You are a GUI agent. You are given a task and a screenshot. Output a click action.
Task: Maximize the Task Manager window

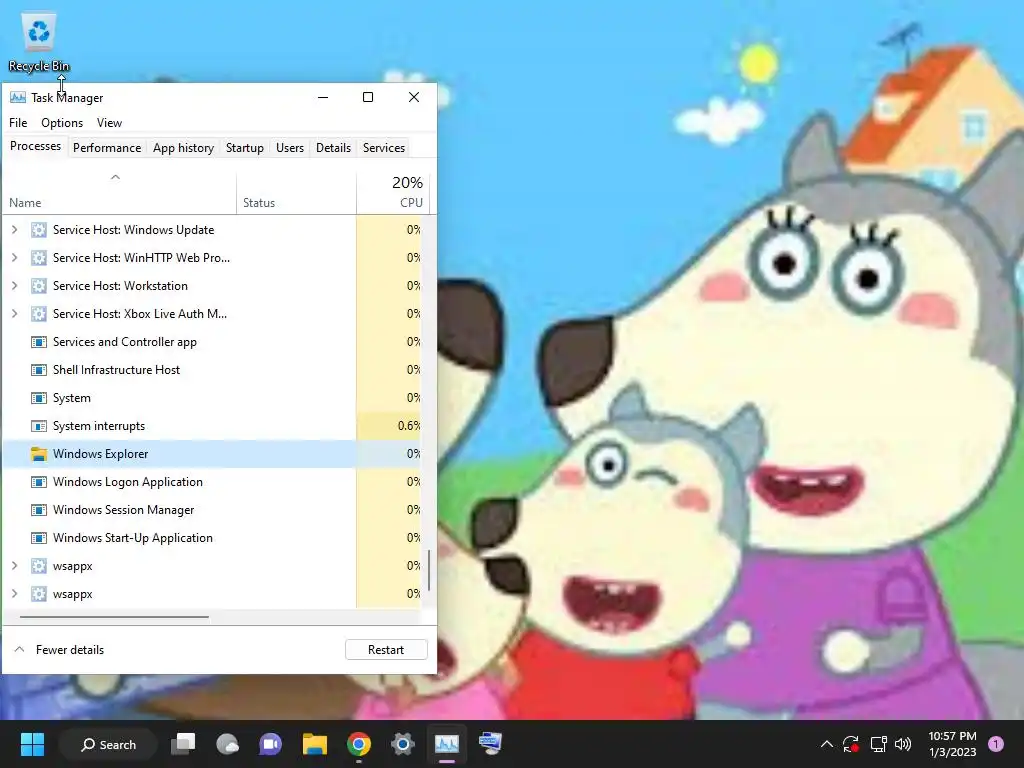pyautogui.click(x=368, y=97)
